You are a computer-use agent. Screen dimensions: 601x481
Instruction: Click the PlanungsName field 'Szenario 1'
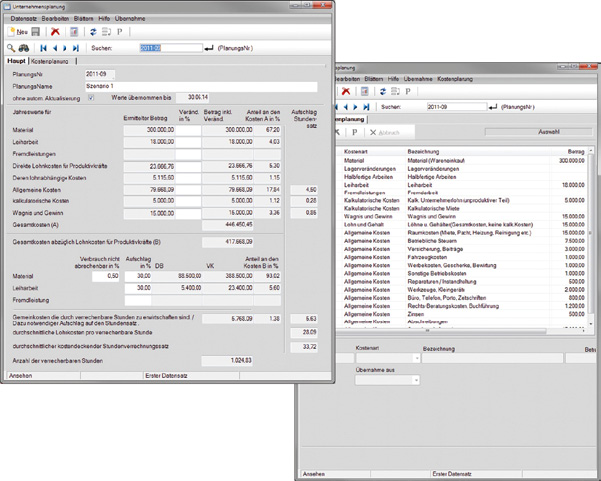[x=201, y=86]
